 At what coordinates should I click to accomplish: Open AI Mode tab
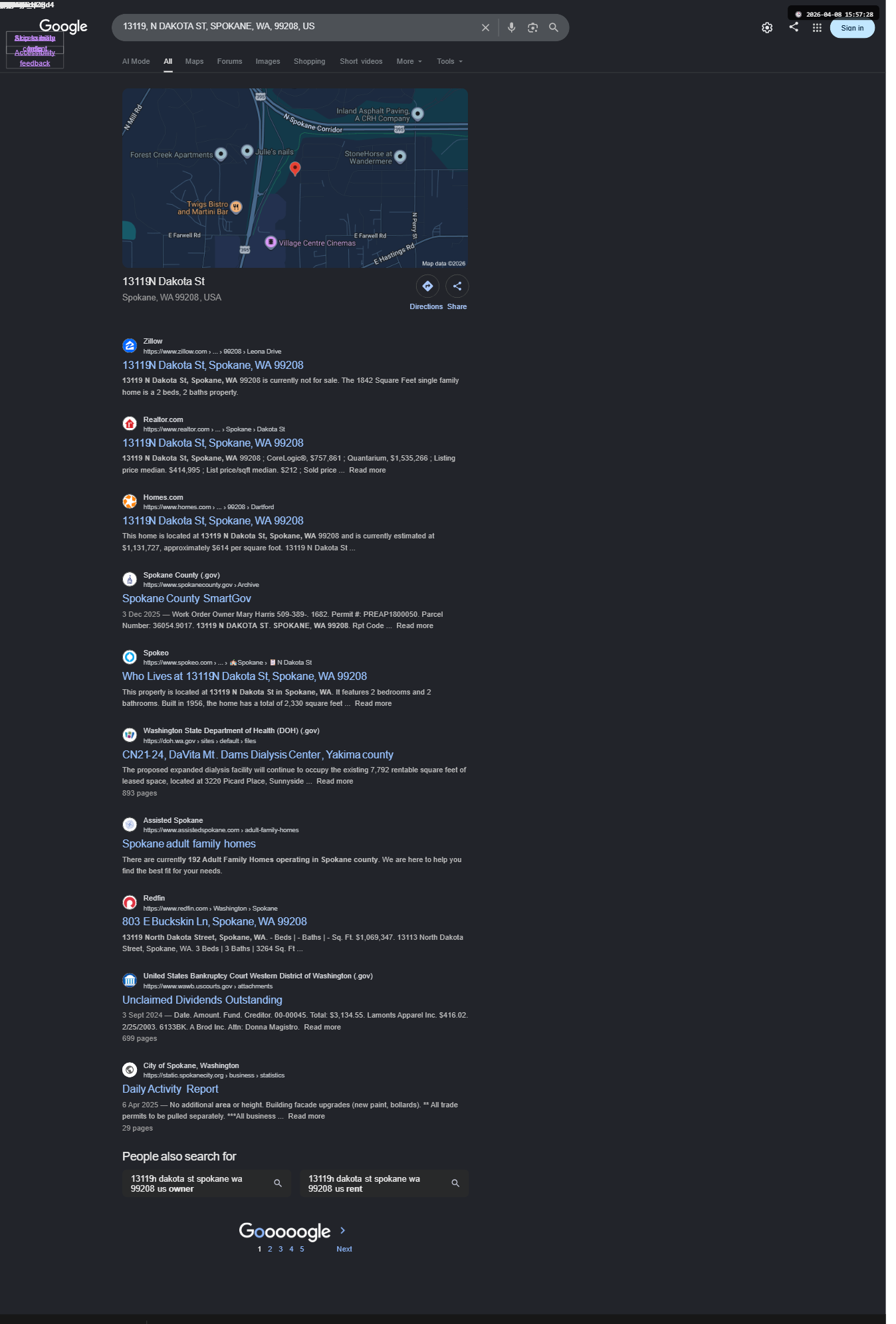point(136,62)
